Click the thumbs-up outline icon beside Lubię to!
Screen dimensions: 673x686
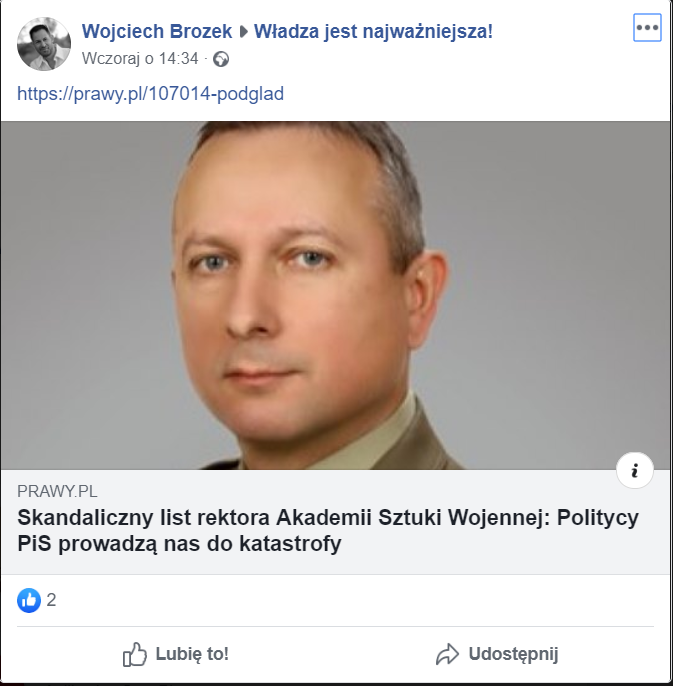tap(134, 654)
